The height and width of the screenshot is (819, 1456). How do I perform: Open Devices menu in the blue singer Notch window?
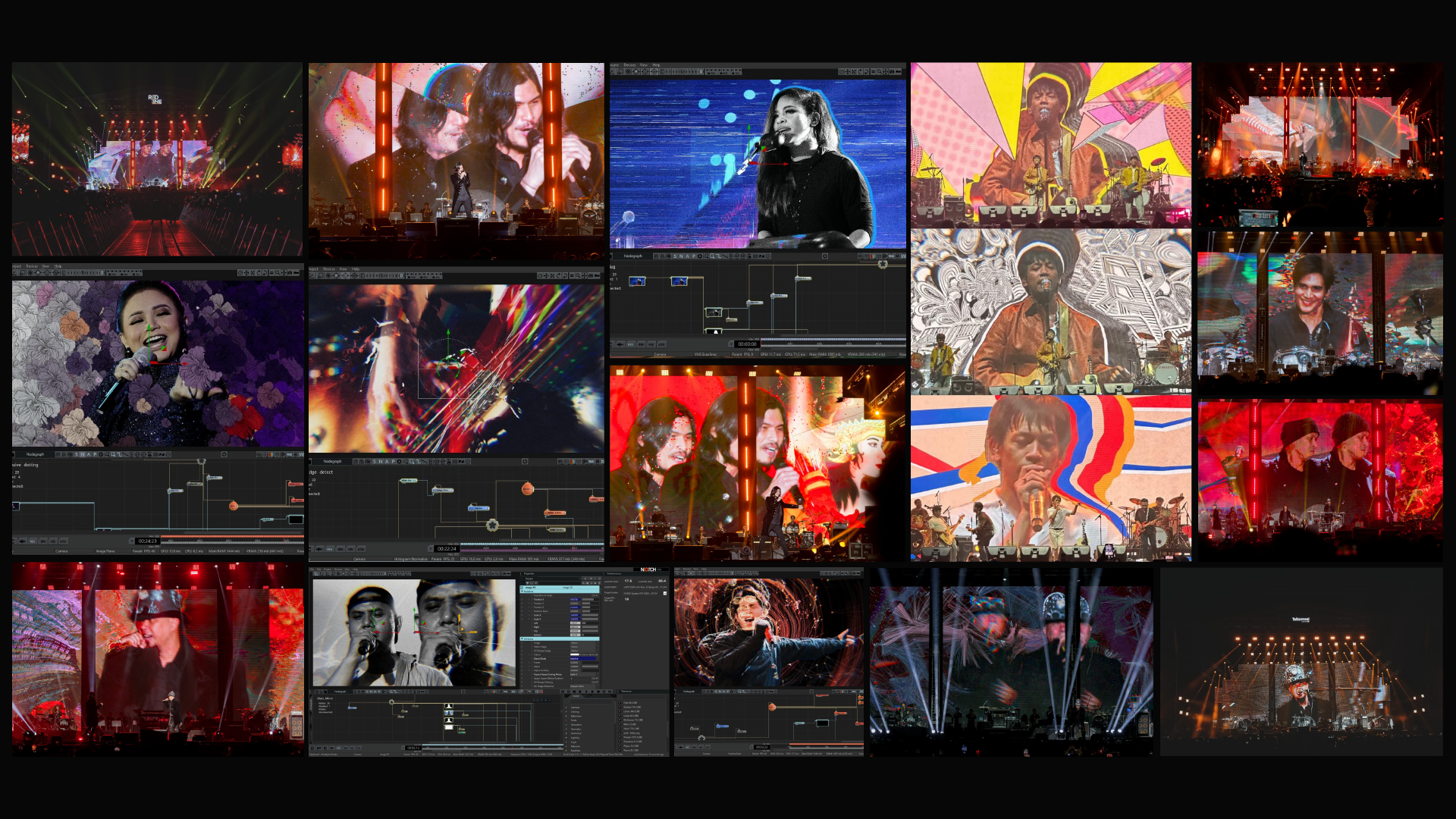(629, 65)
